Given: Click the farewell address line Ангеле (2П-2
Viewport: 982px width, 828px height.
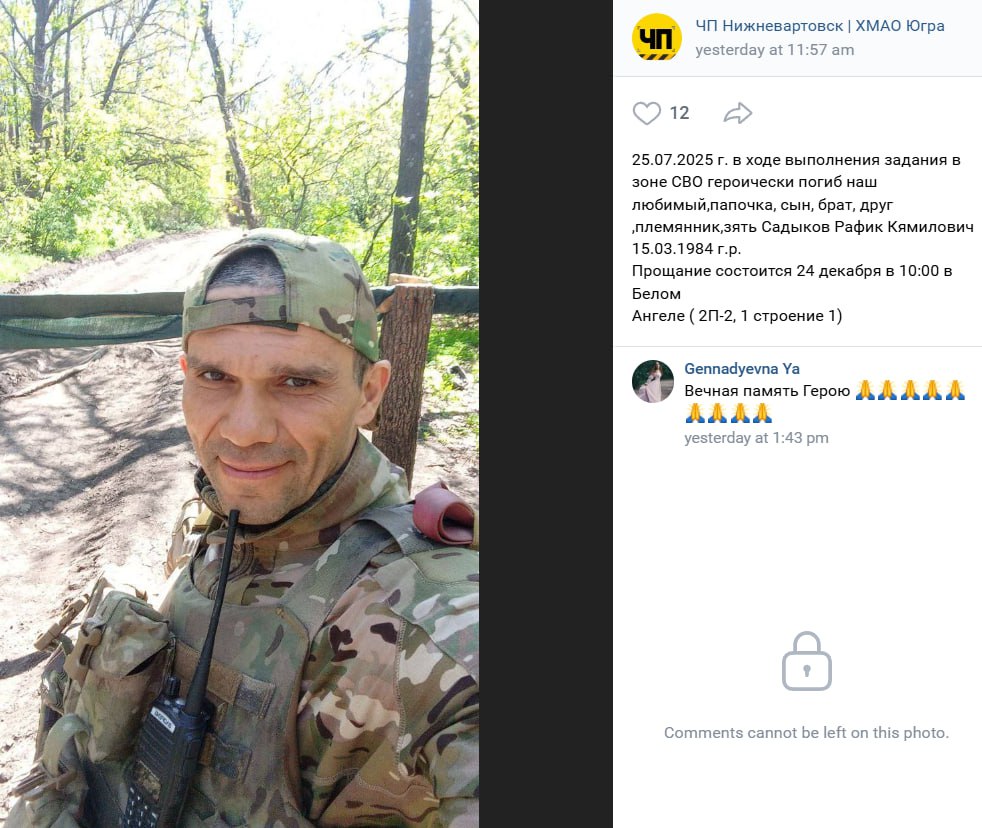Looking at the screenshot, I should point(736,316).
